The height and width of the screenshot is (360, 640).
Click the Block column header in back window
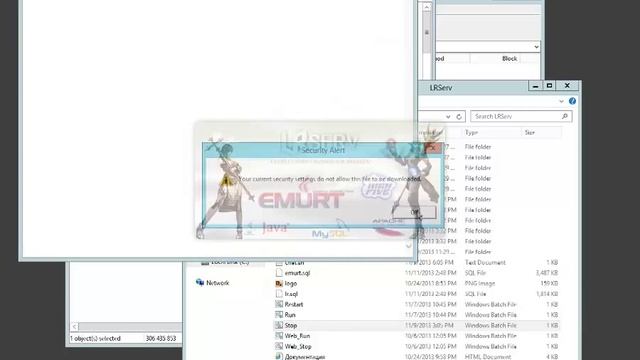click(509, 59)
